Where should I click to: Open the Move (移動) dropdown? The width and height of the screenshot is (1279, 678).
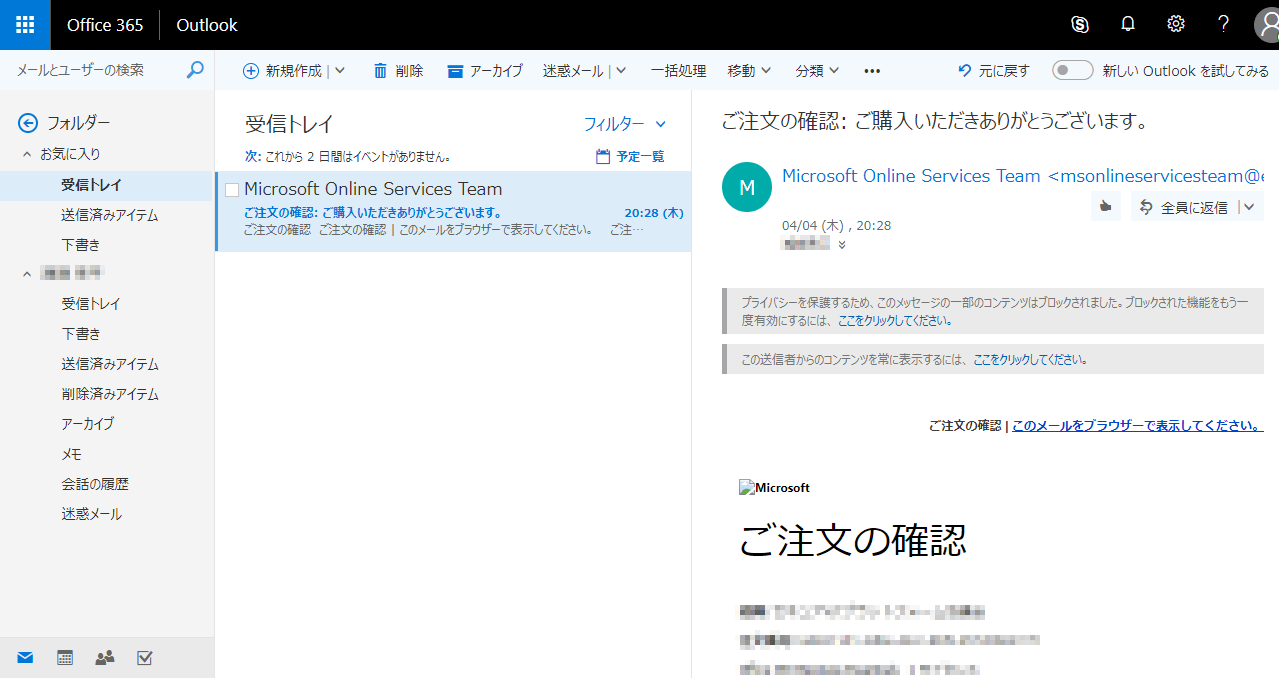[x=749, y=71]
